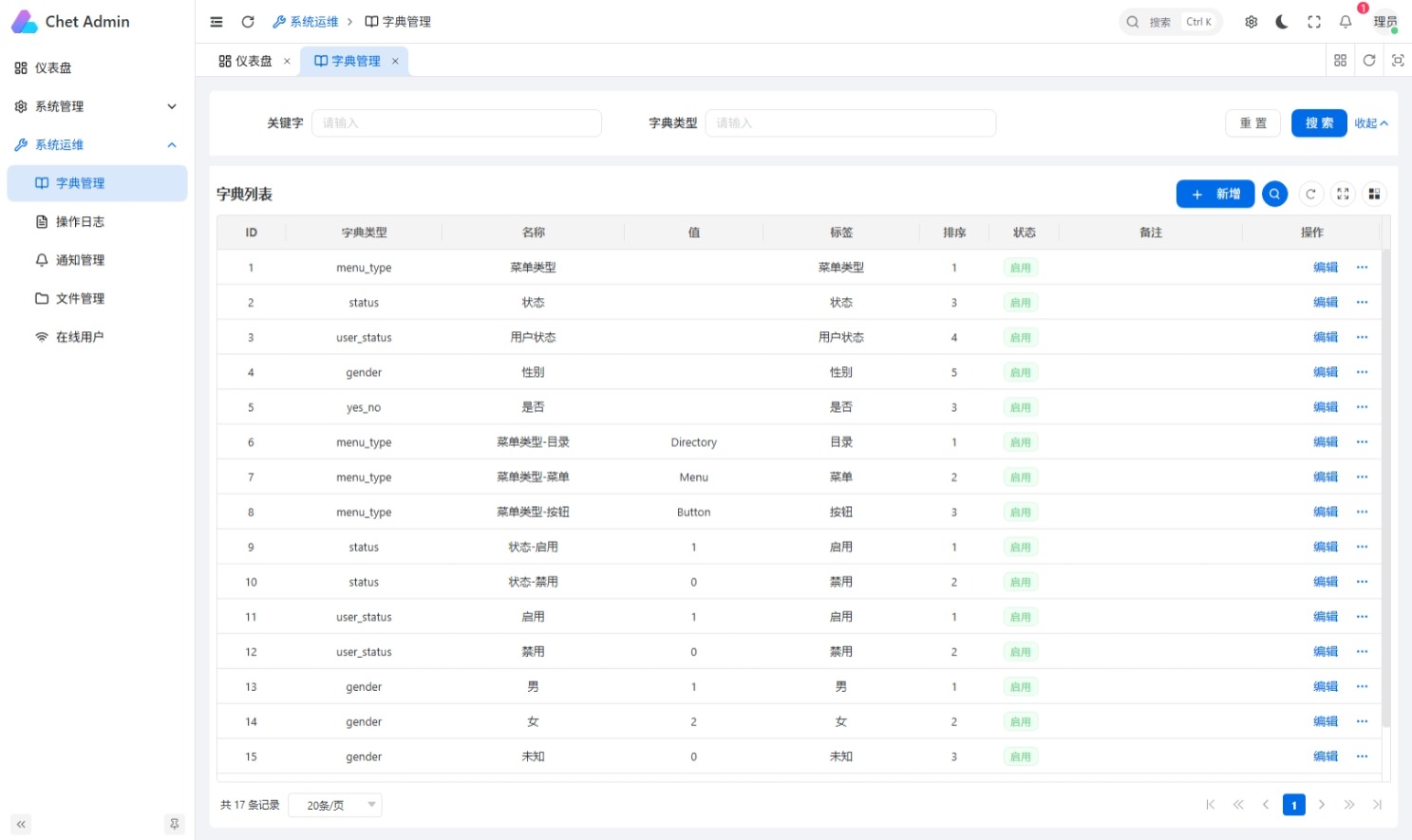
Task: Focus the 关键字 input field
Action: [x=456, y=123]
